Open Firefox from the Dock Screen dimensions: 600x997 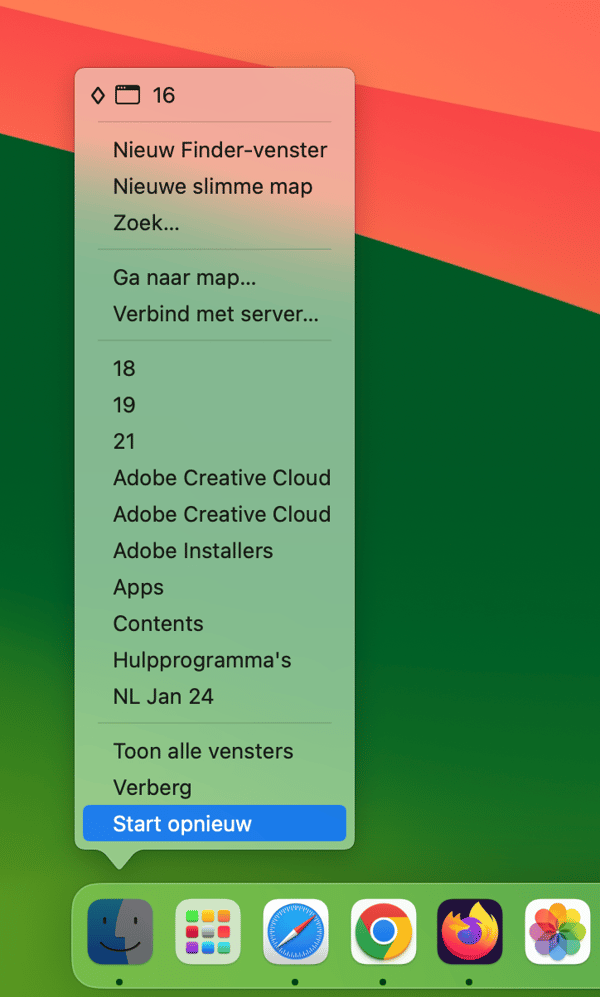click(x=470, y=932)
